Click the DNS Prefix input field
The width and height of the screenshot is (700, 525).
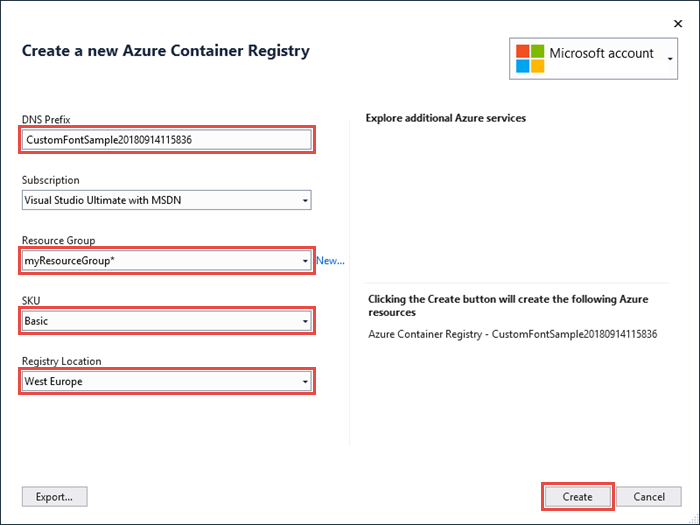pos(167,140)
